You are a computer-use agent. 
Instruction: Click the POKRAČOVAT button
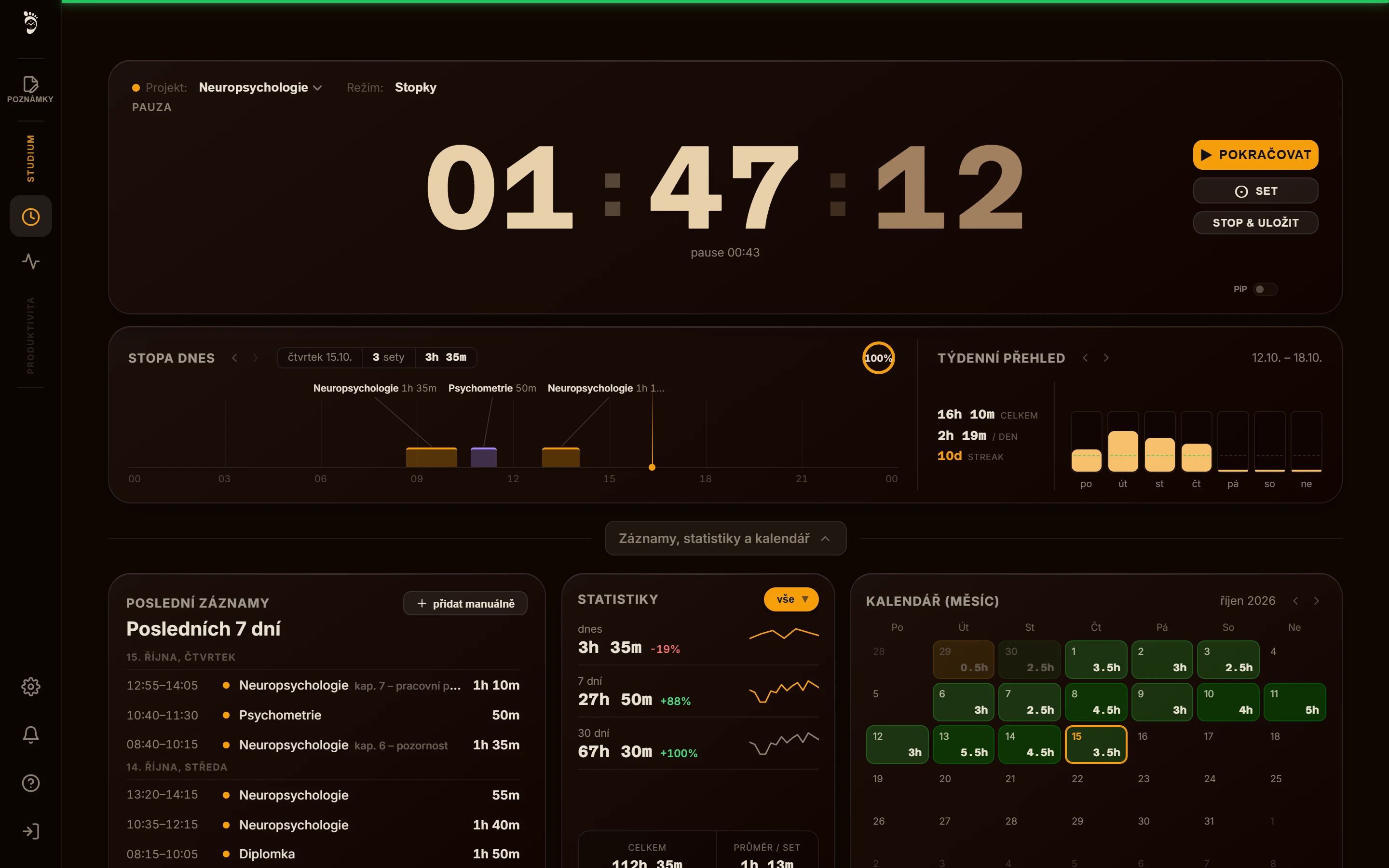(x=1255, y=154)
